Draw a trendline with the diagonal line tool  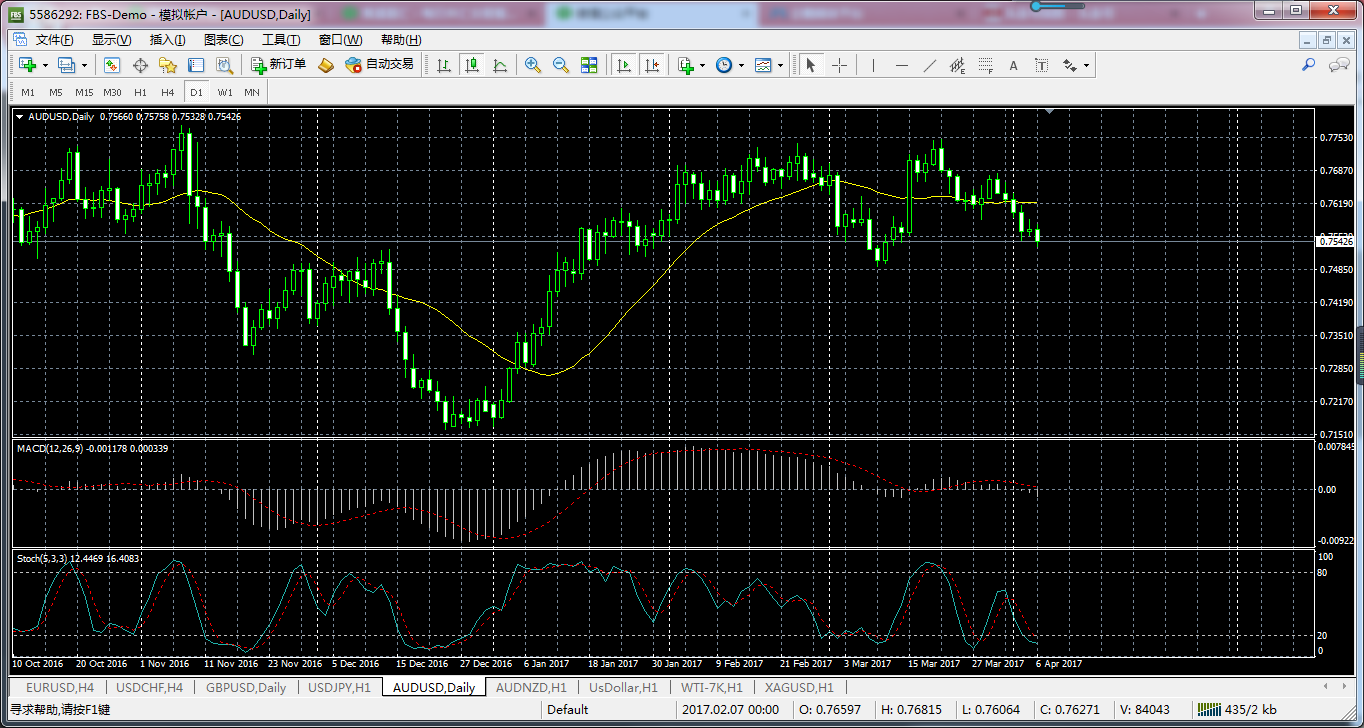click(929, 65)
